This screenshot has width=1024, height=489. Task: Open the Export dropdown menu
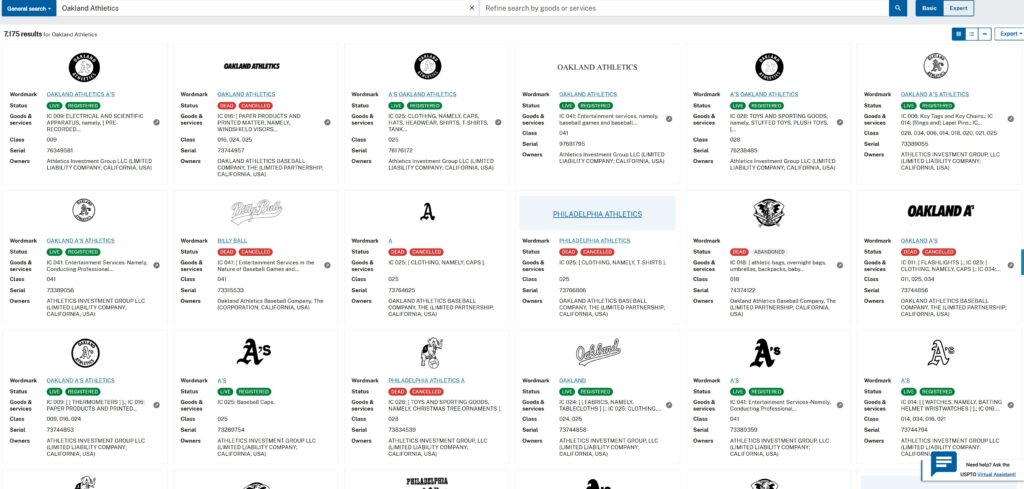click(x=1008, y=33)
